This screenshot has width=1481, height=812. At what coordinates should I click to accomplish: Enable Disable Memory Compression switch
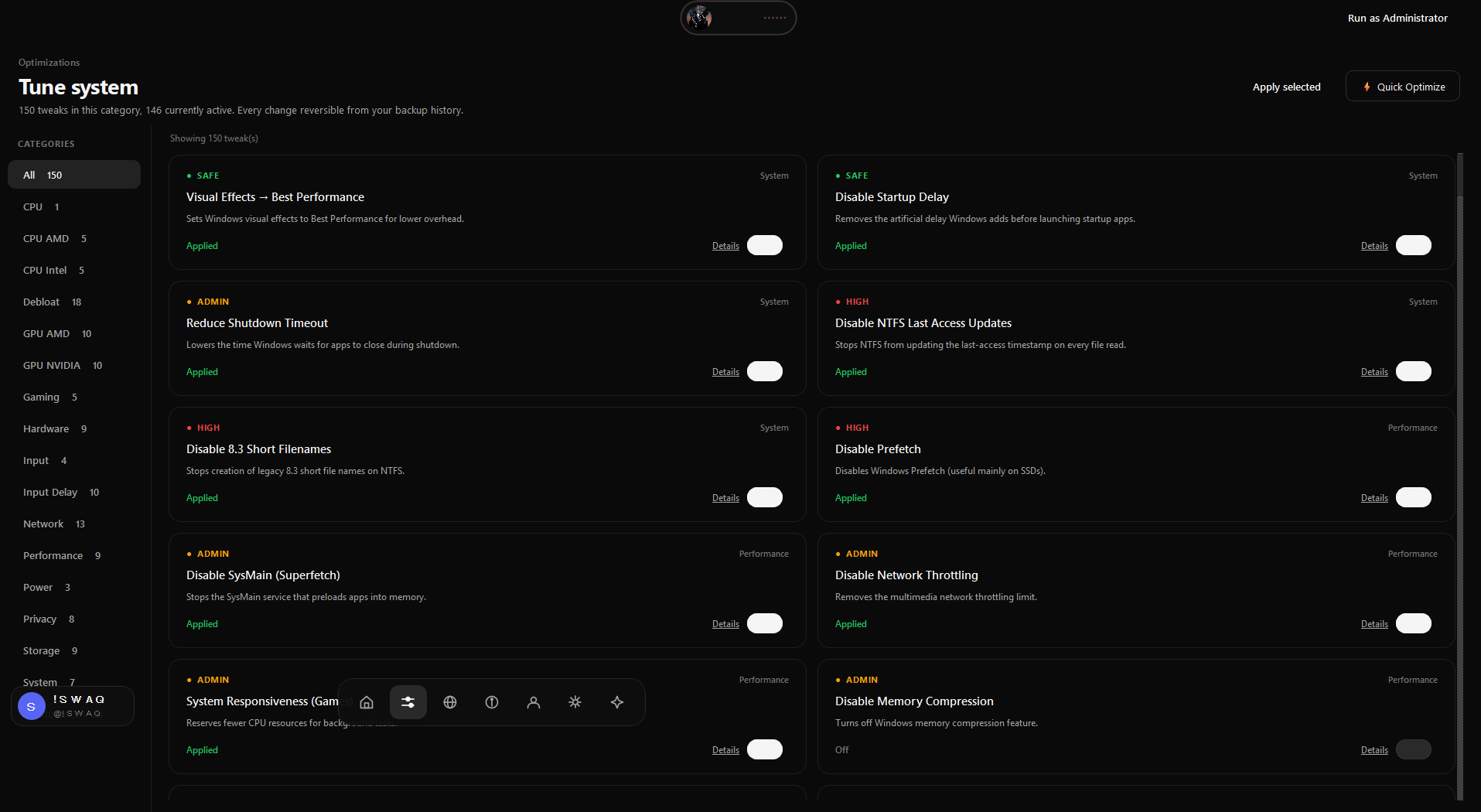click(x=1414, y=749)
